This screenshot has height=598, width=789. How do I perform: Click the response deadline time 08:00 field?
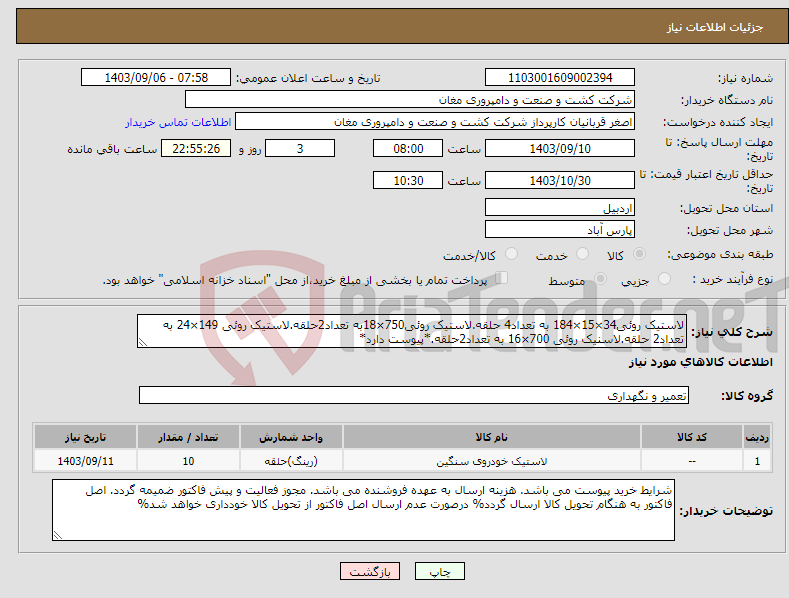408,148
